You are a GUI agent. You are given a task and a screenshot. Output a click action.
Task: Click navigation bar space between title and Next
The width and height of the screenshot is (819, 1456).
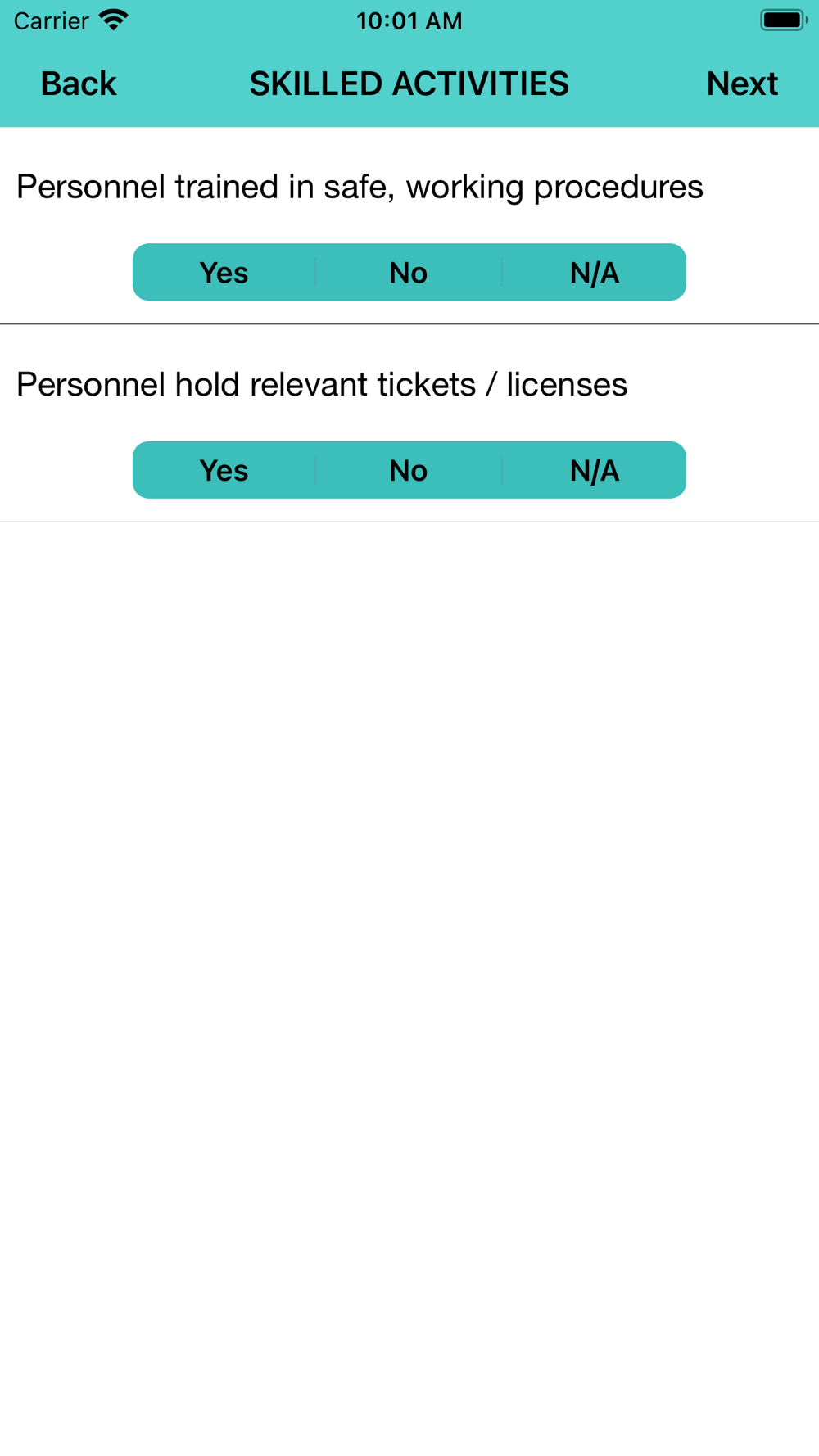click(638, 84)
